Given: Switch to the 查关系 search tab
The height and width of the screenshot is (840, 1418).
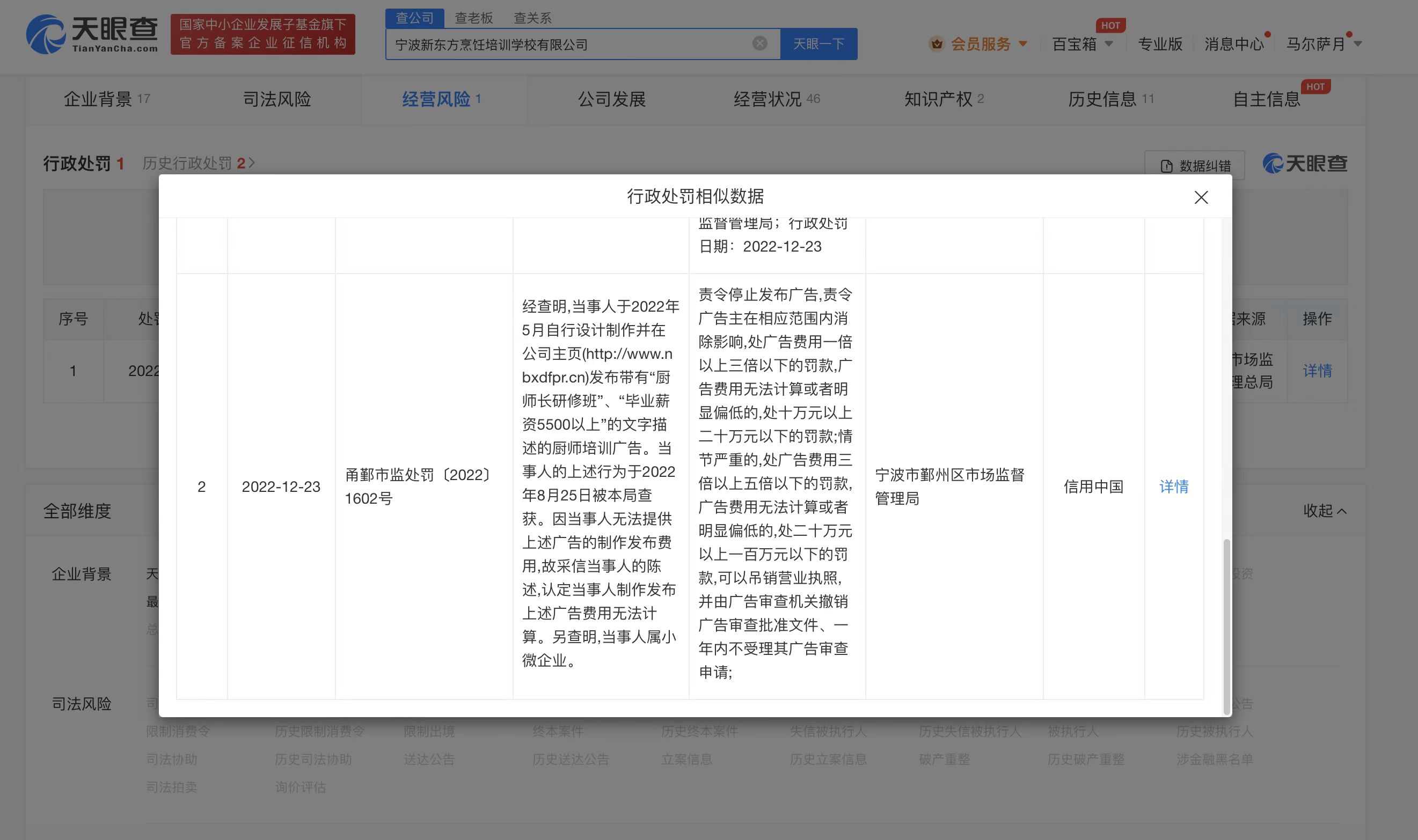Looking at the screenshot, I should coord(532,18).
